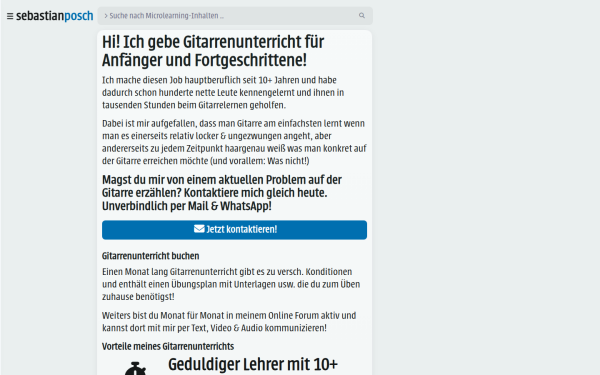The height and width of the screenshot is (375, 600).
Task: Click the paragraph starting 'Weiters bist du Monat'
Action: (x=229, y=322)
